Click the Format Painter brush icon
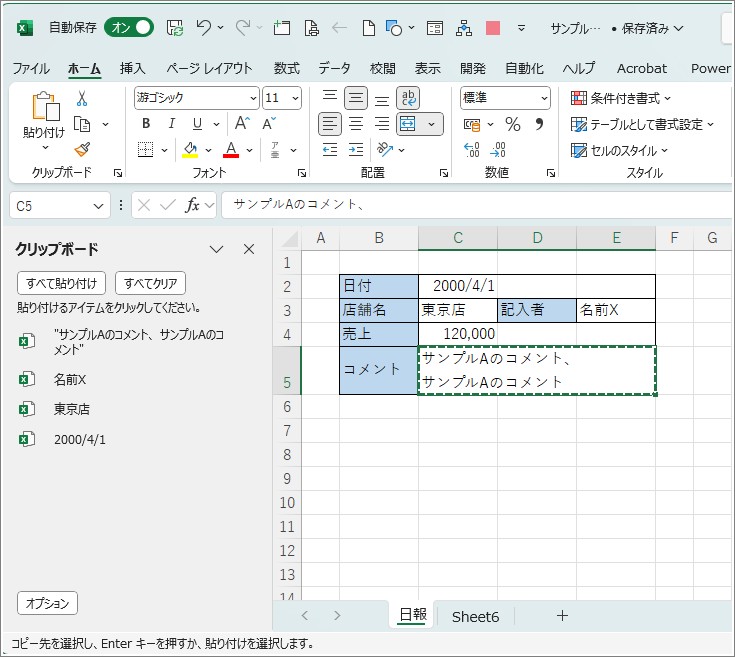 coord(82,150)
